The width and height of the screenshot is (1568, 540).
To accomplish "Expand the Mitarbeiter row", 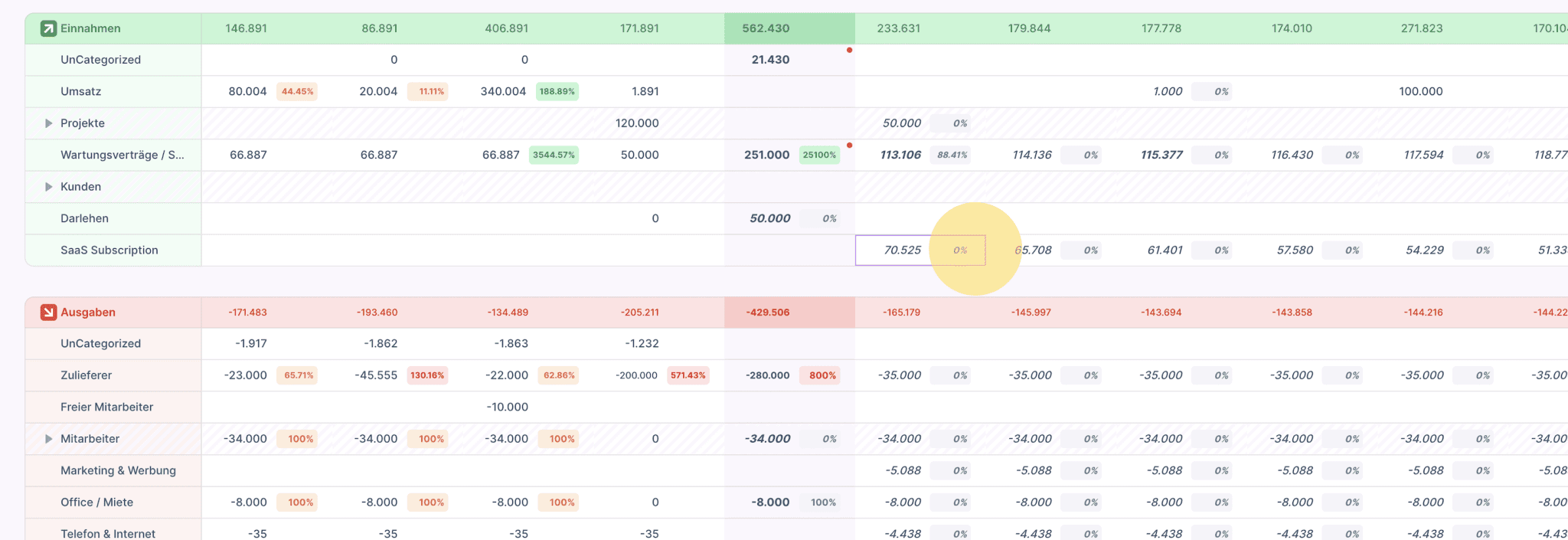I will click(48, 439).
